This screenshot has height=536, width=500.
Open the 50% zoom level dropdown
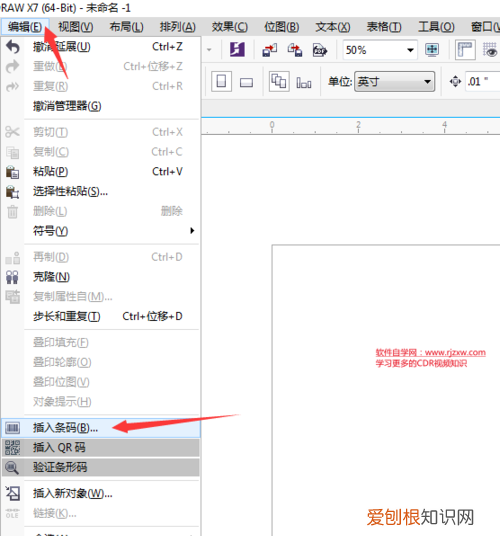point(410,50)
